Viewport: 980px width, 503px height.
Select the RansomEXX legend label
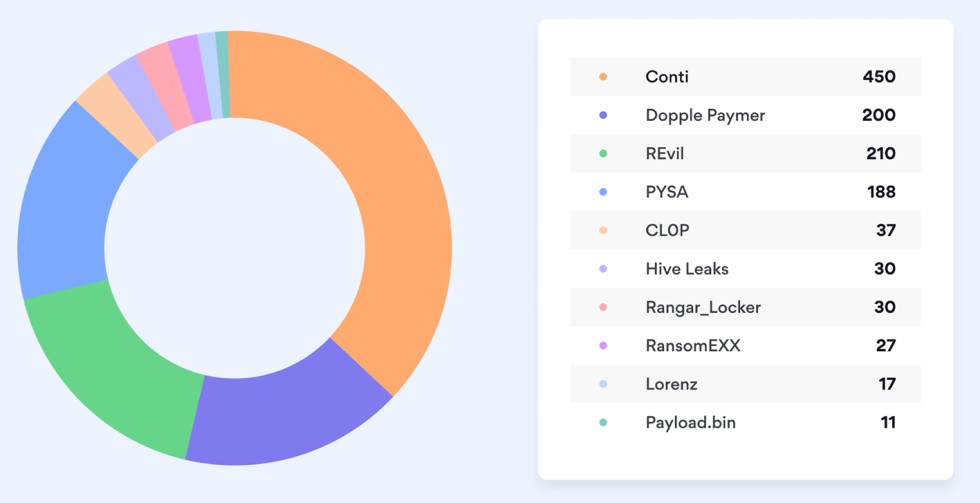[x=693, y=346]
